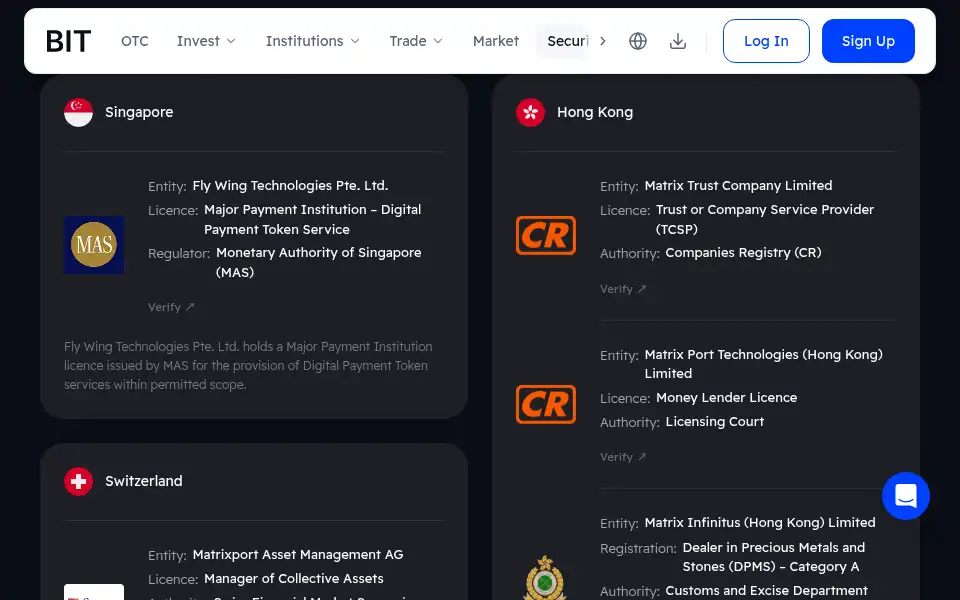Open the live chat support bubble

pos(906,496)
